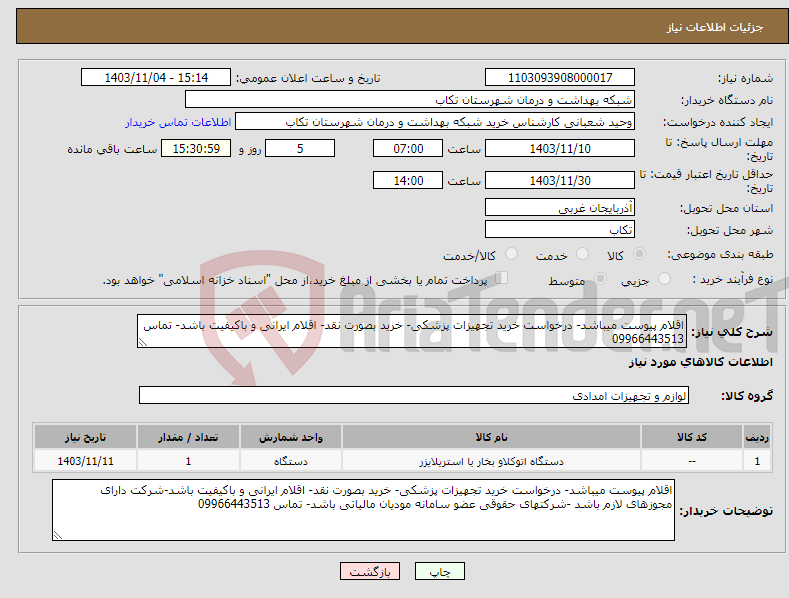Click the price validity date 1403/11/30
This screenshot has width=789, height=598.
[x=560, y=180]
